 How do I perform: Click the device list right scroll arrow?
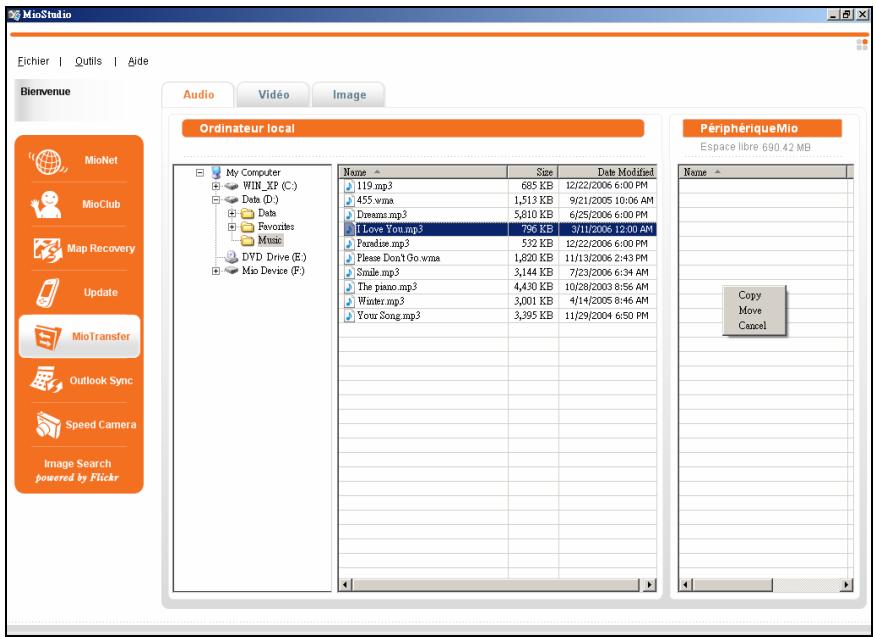click(847, 584)
